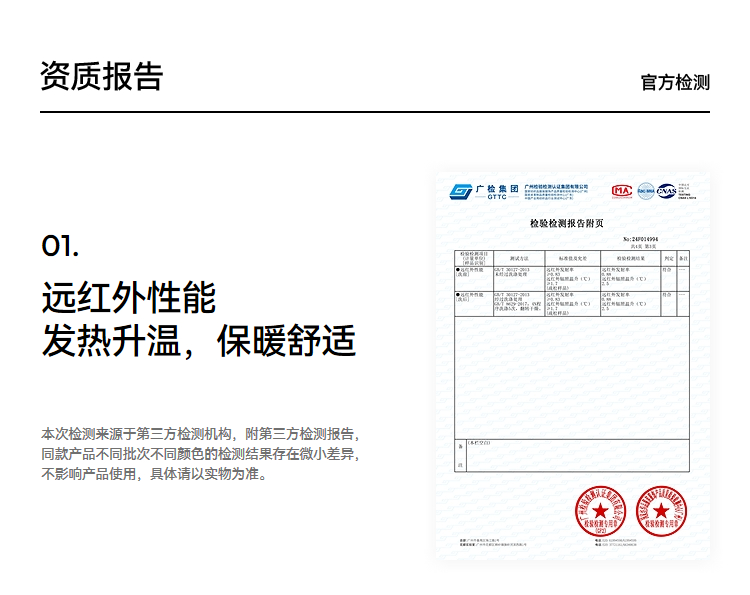
Task: Click the 远红外性能 headline text
Action: [x=128, y=297]
